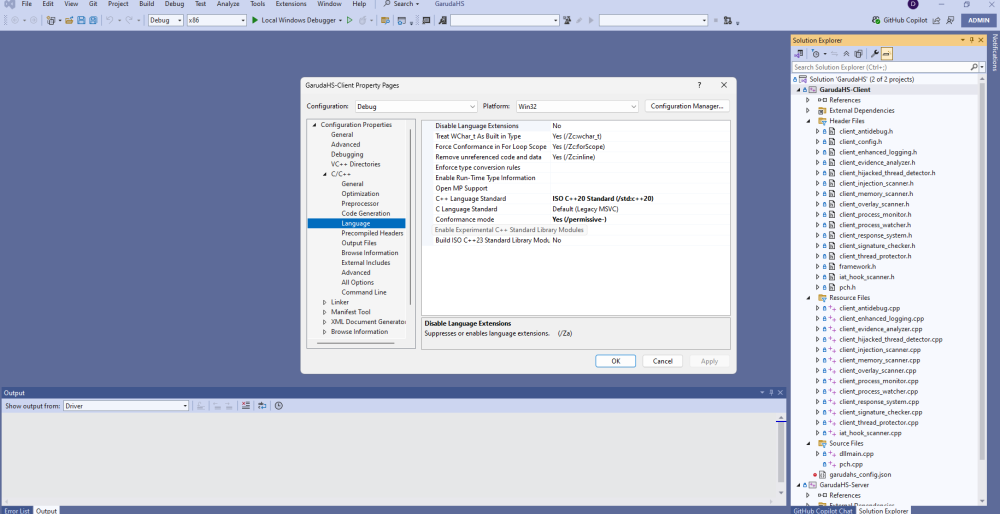
Task: Select Preprocessor in property tree
Action: (360, 203)
